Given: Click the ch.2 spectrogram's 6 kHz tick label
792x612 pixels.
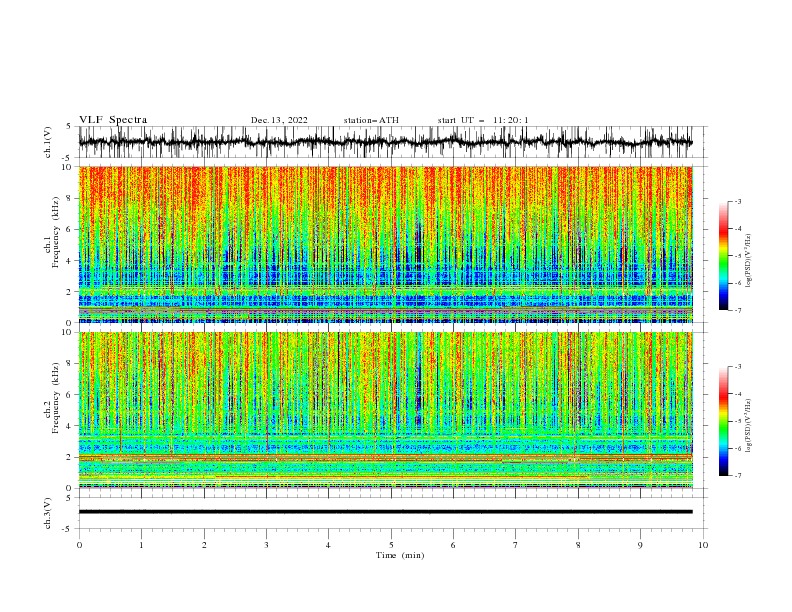Looking at the screenshot, I should [x=70, y=395].
